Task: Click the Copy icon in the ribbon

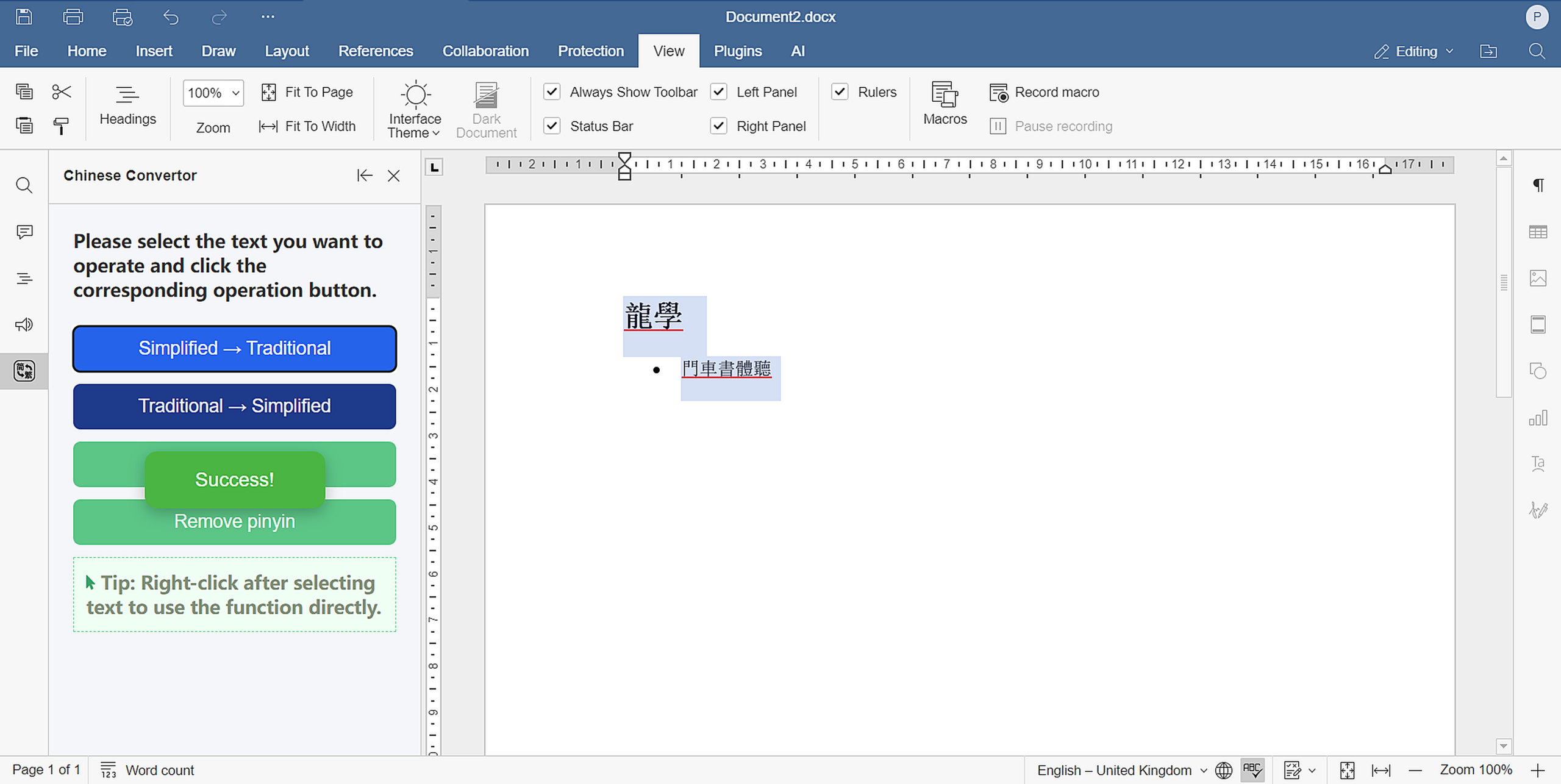Action: 24,91
